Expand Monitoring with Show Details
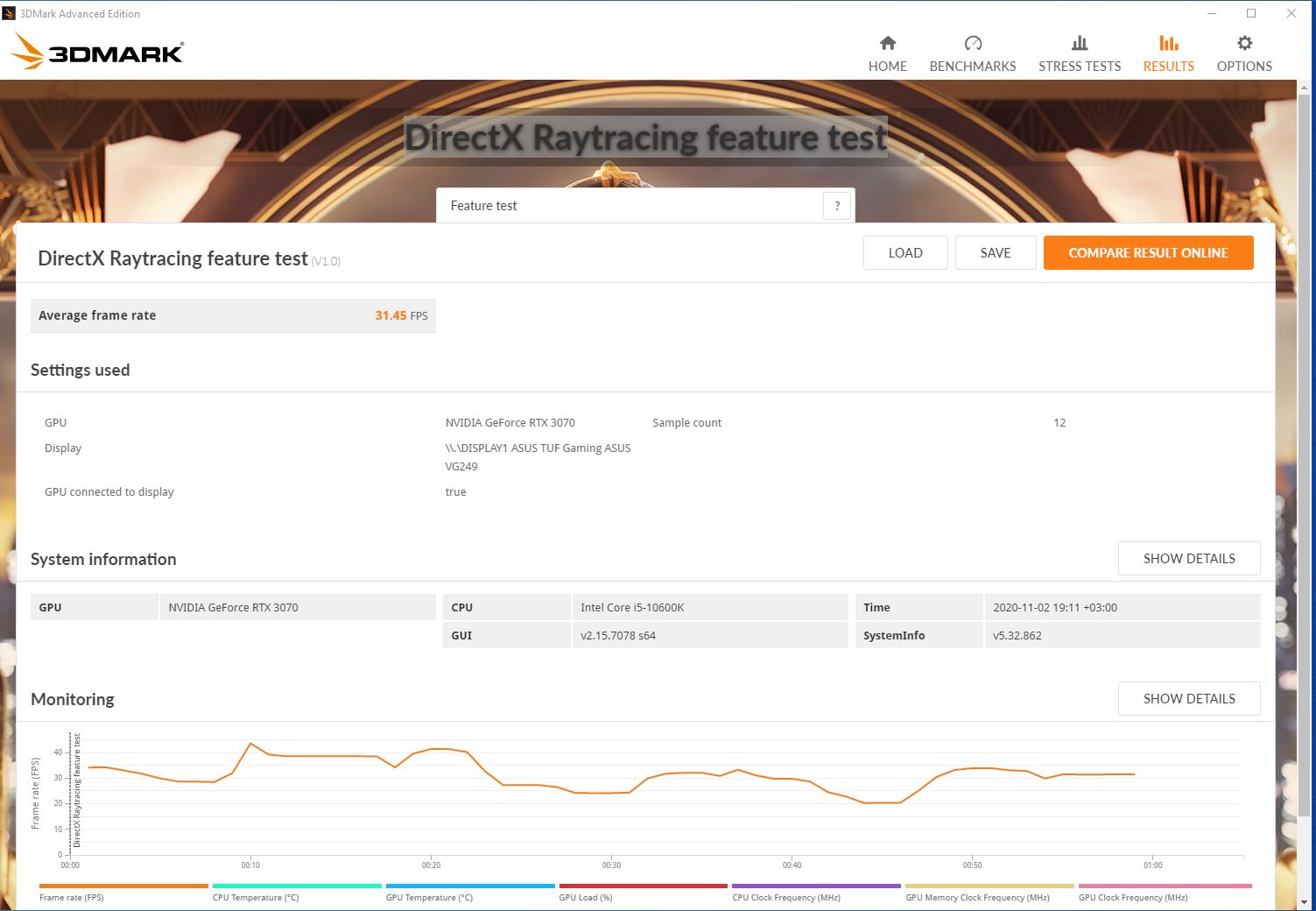The height and width of the screenshot is (911, 1316). (1188, 699)
